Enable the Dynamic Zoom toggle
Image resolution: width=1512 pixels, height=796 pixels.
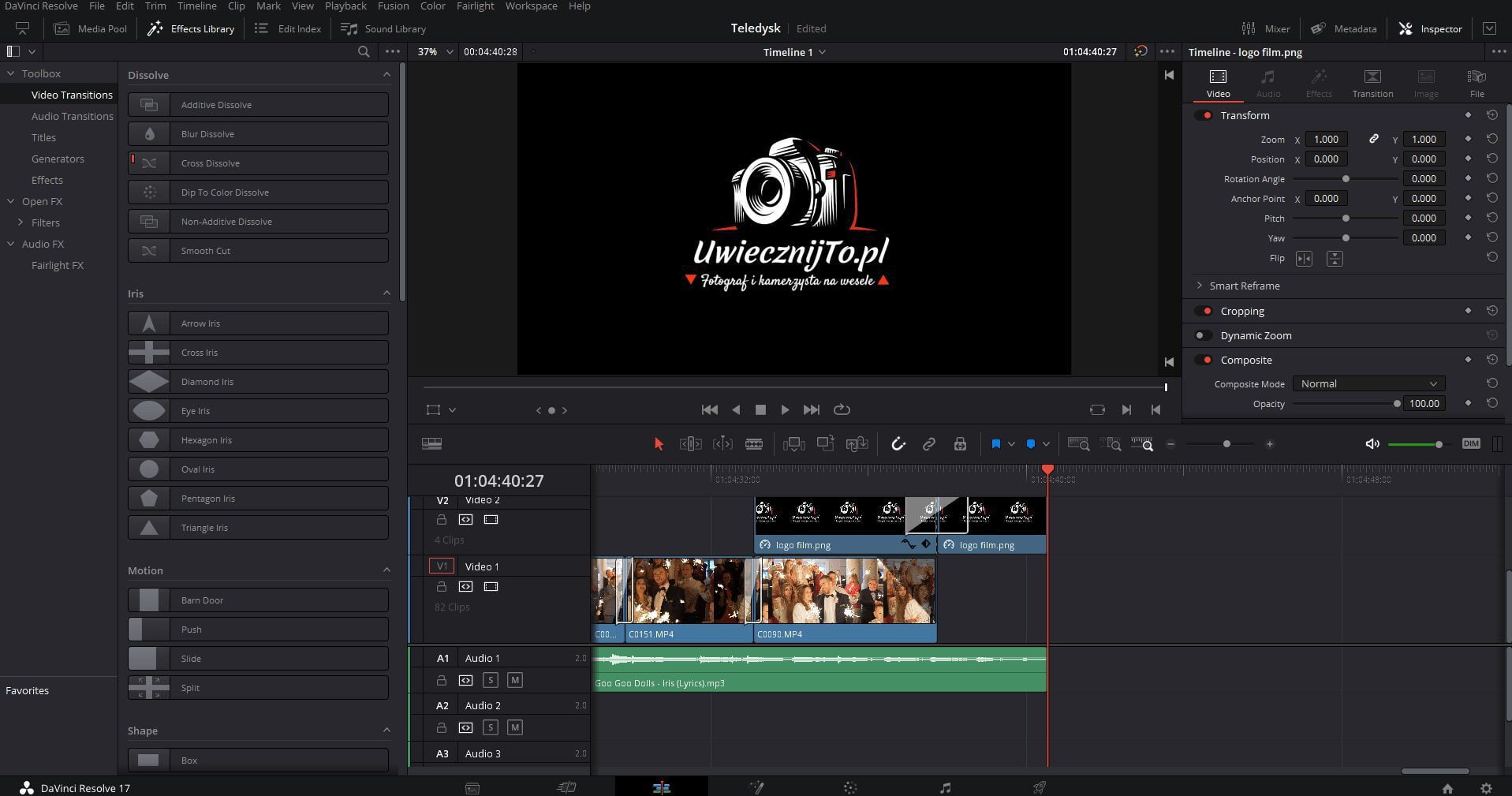1204,335
